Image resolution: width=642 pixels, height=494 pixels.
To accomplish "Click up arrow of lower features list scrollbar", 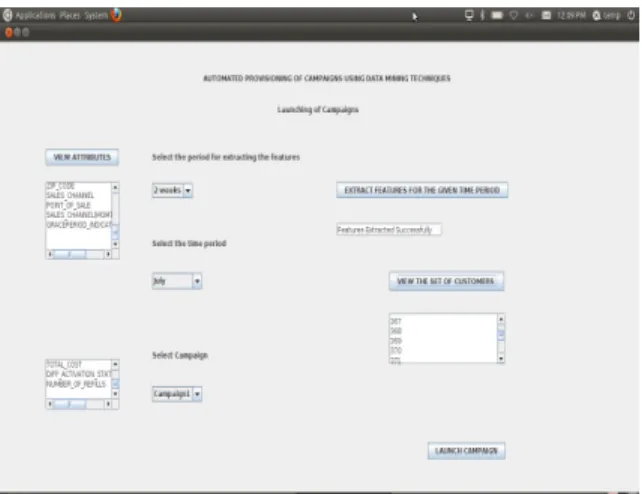I will [115, 364].
